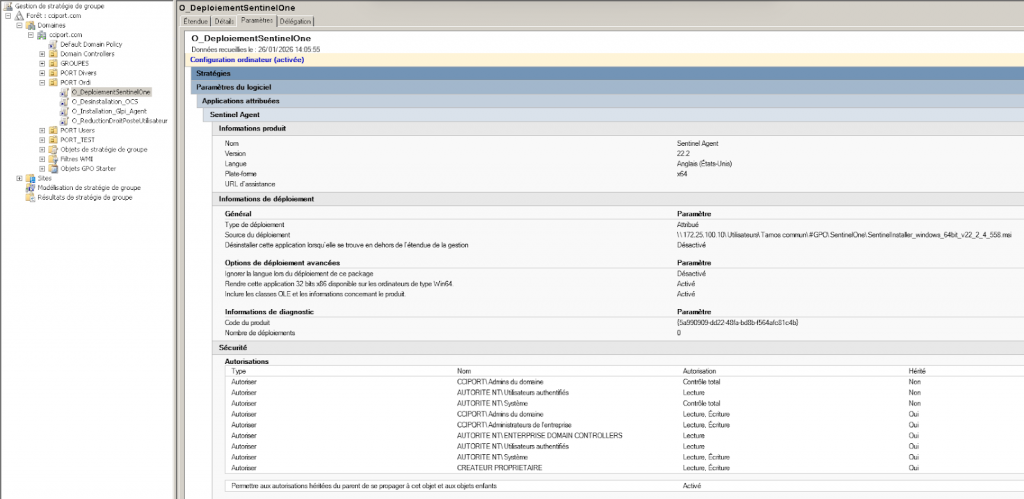Click the PORT Users OU folder icon

coord(53,131)
